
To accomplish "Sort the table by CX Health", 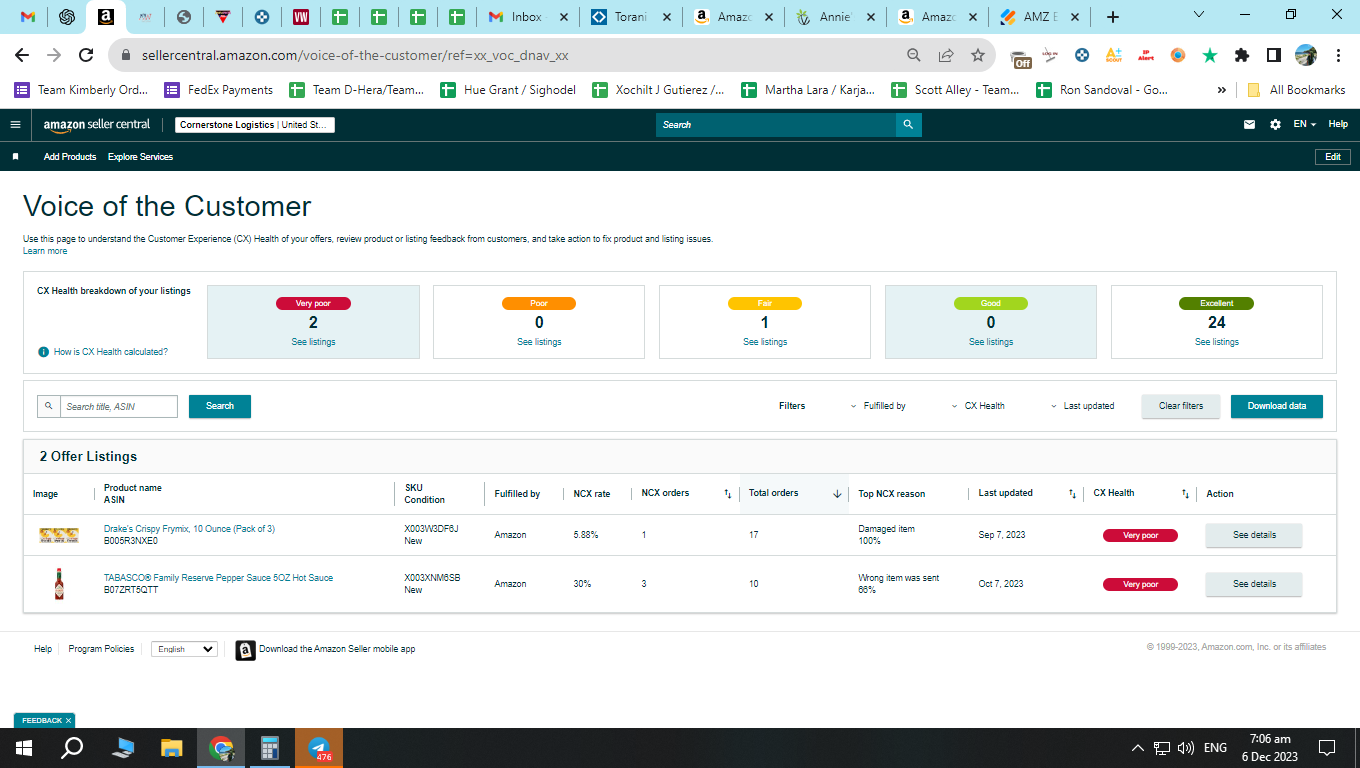I will pos(1185,494).
